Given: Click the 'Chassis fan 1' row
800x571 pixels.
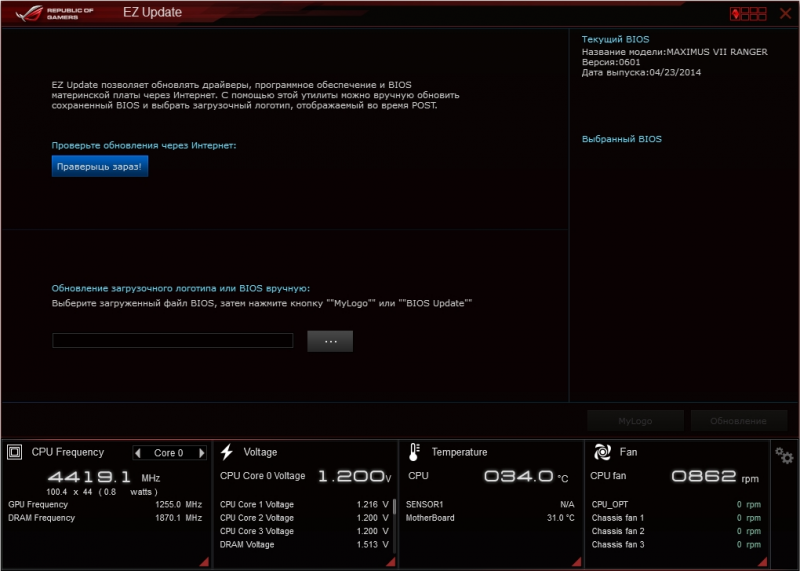Looking at the screenshot, I should pos(676,517).
